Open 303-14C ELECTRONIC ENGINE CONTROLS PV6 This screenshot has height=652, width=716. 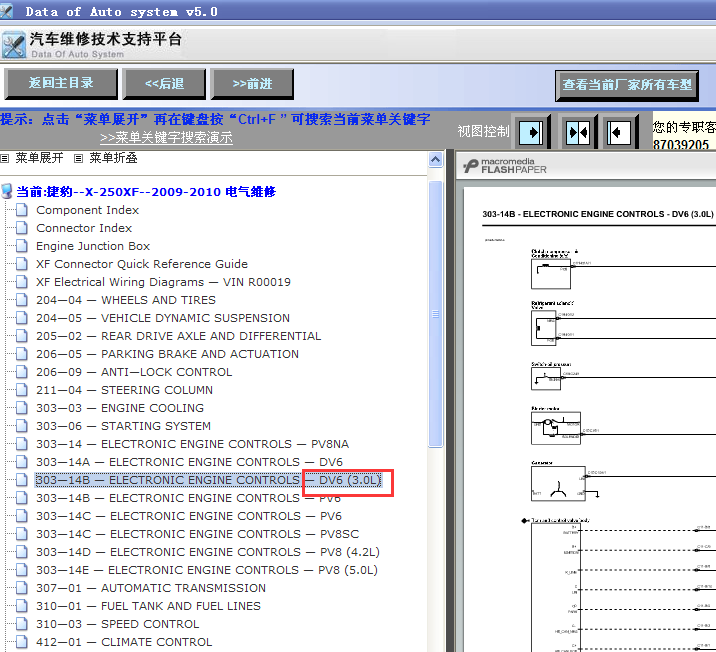[189, 516]
